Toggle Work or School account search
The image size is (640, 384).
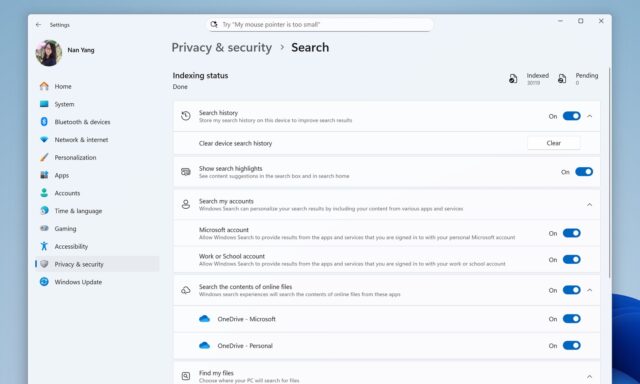pos(571,260)
